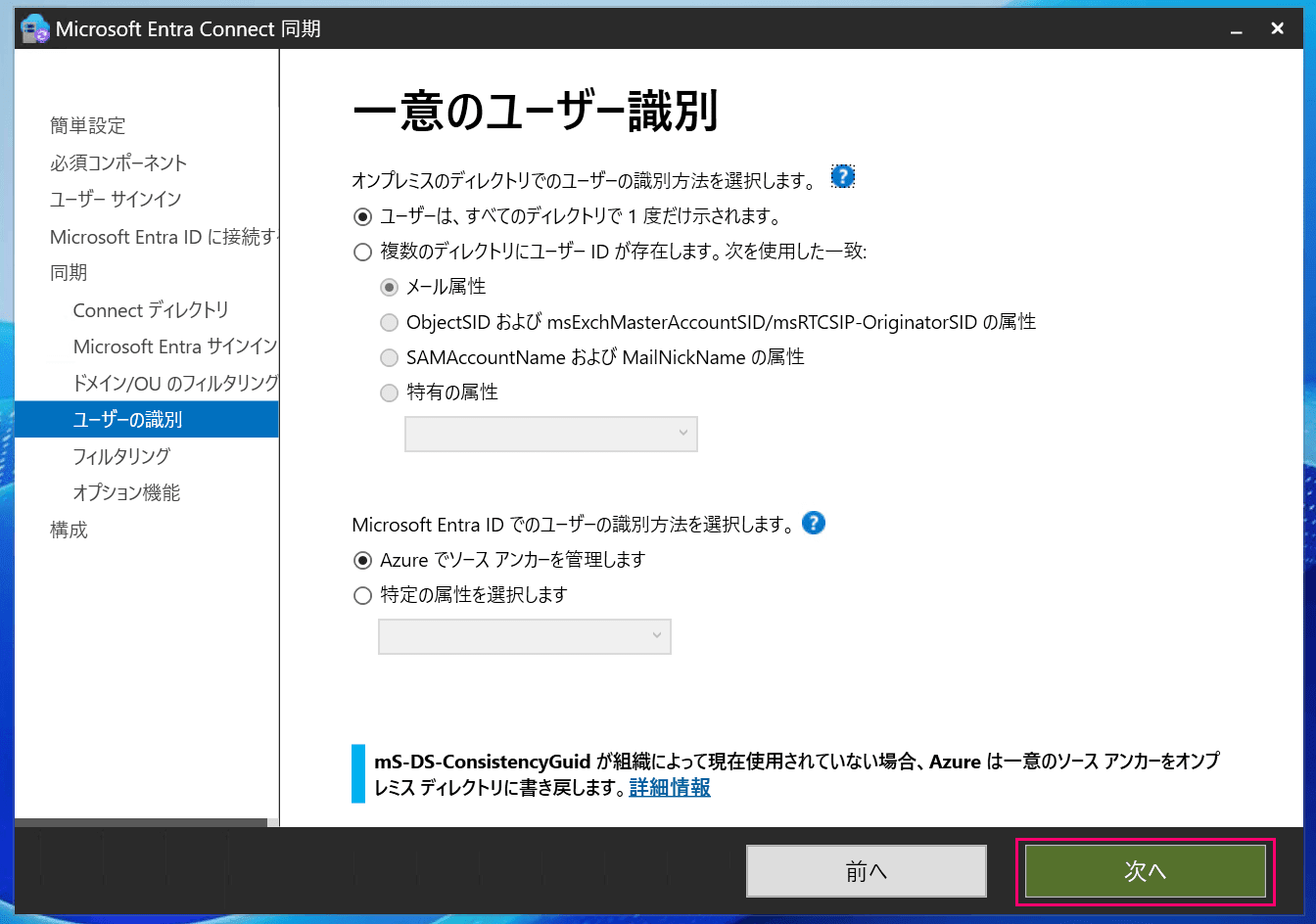
Task: Click the Microsoft Entra Connect title bar icon
Action: (35, 29)
